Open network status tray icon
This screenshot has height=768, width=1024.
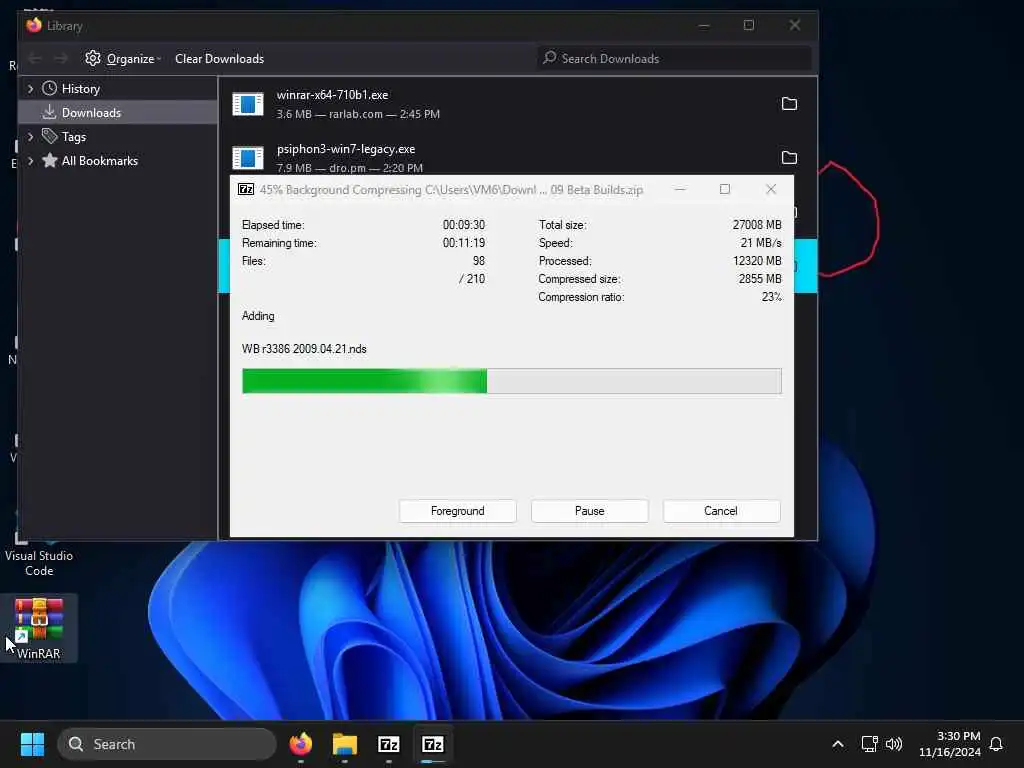869,744
